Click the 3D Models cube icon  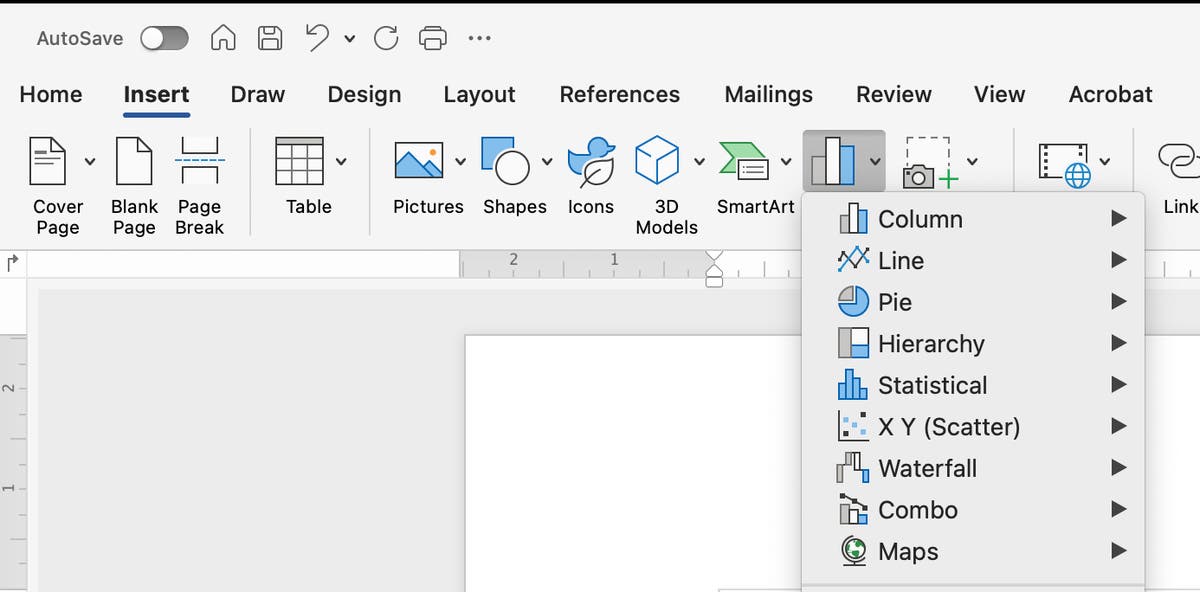(657, 160)
